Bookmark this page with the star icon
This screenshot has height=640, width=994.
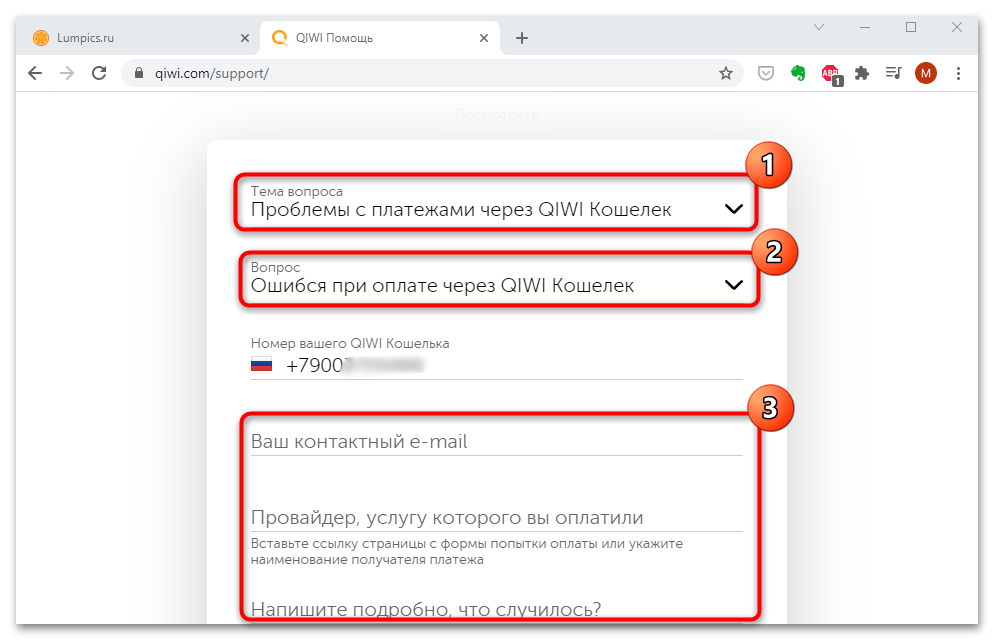pyautogui.click(x=726, y=73)
